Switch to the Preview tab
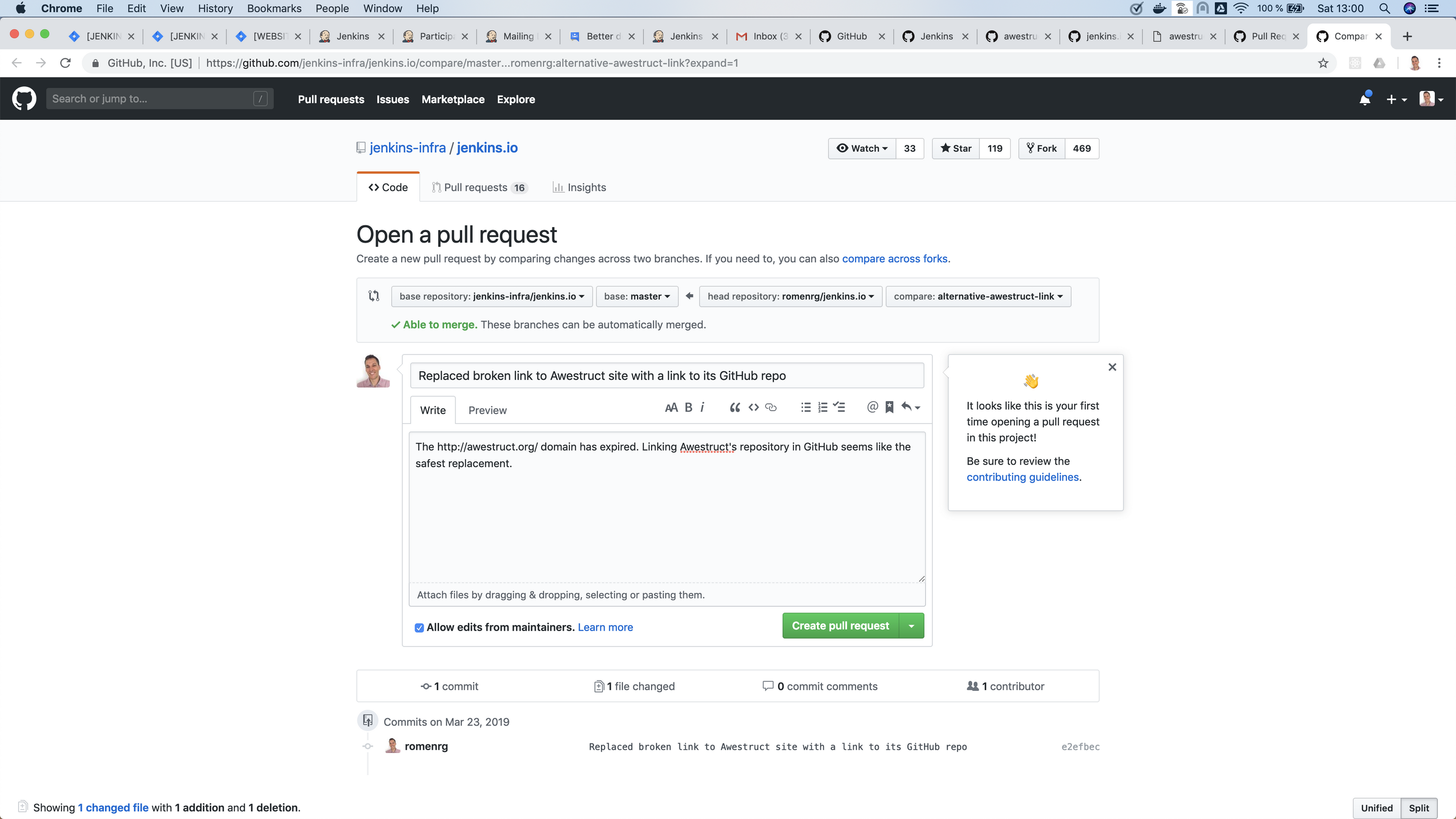Viewport: 1456px width, 819px height. (x=487, y=410)
